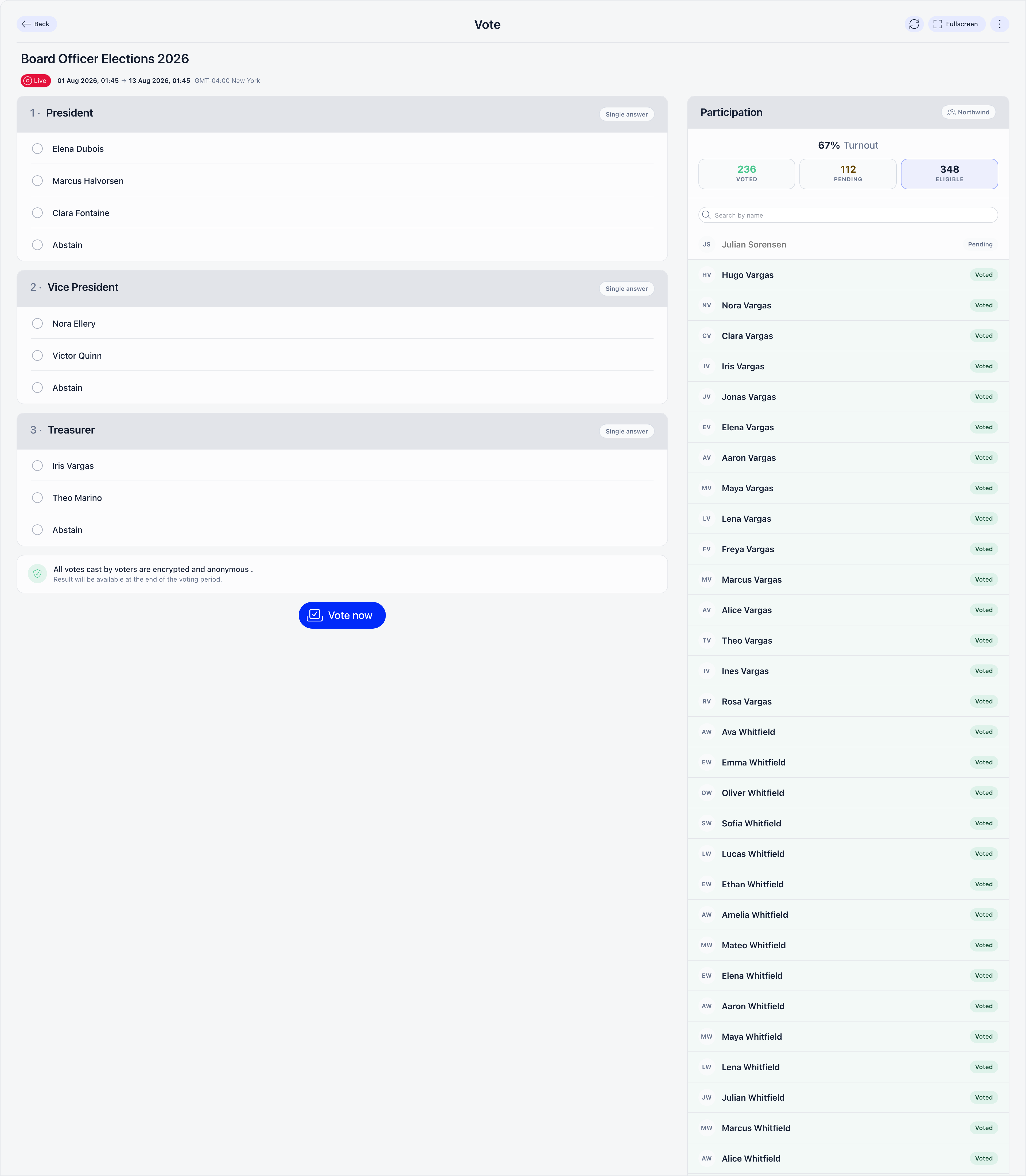This screenshot has height=1176, width=1026.
Task: Click the Iris Vargas participant row
Action: click(x=848, y=367)
